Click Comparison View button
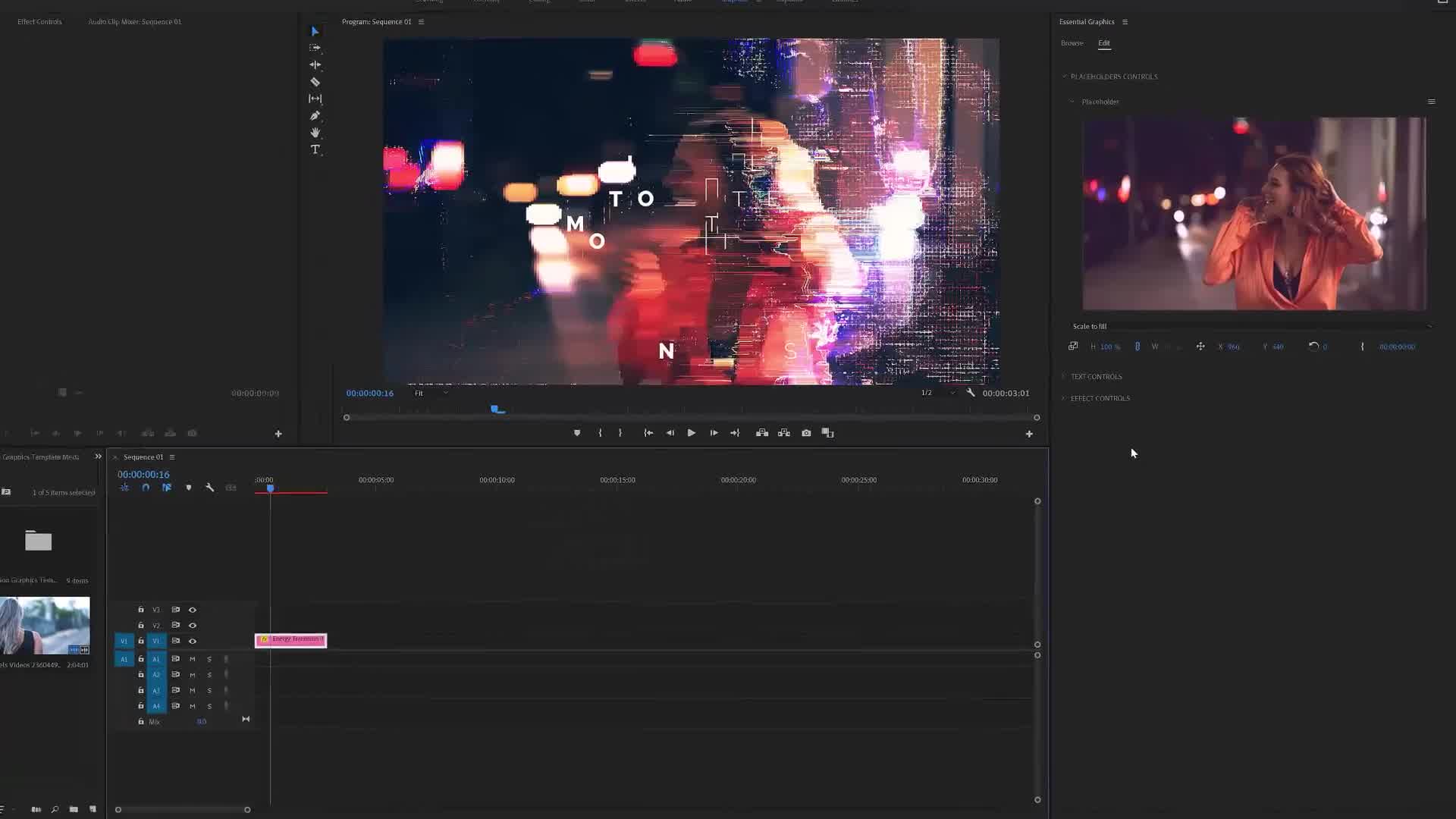Viewport: 1456px width, 819px height. click(x=827, y=433)
